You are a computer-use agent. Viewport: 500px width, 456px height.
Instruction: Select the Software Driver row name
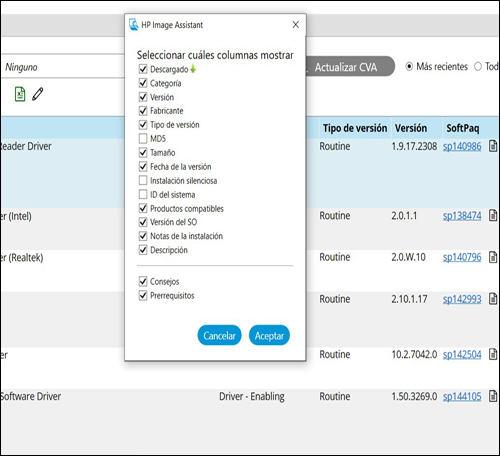click(x=31, y=396)
